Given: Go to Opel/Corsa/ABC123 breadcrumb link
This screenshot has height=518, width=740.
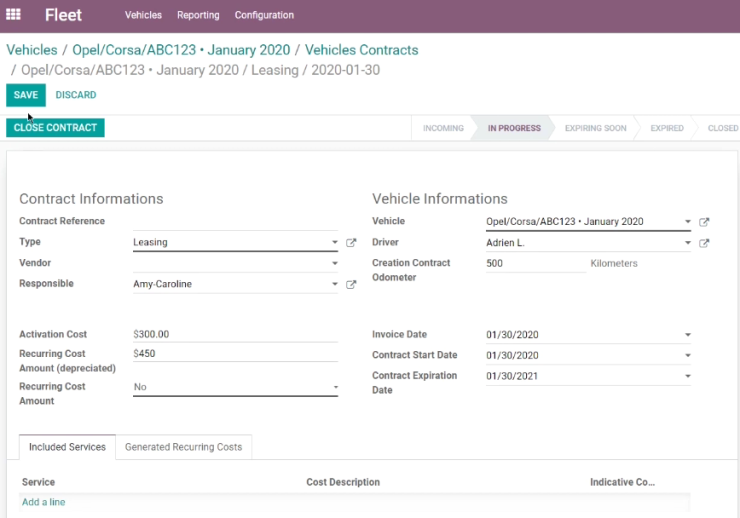Looking at the screenshot, I should pos(181,50).
